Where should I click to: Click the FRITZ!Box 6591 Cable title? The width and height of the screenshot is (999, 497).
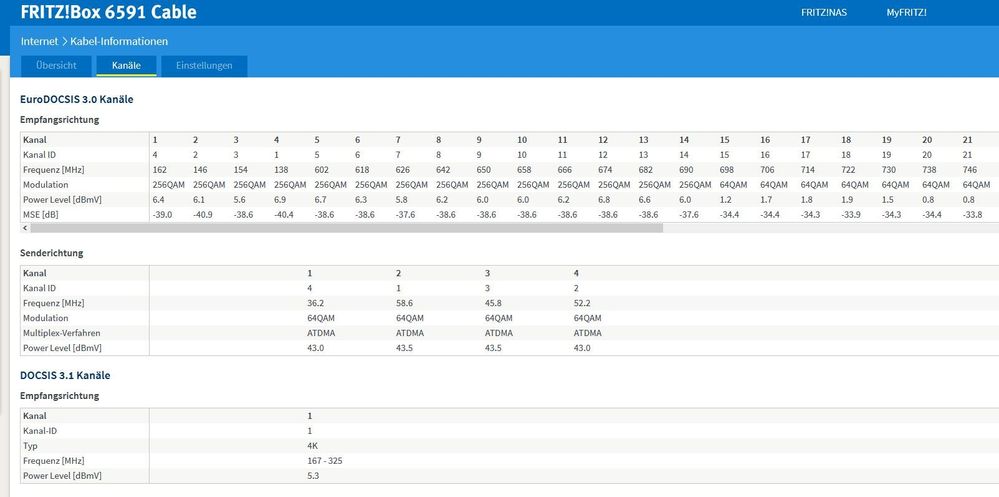tap(108, 12)
